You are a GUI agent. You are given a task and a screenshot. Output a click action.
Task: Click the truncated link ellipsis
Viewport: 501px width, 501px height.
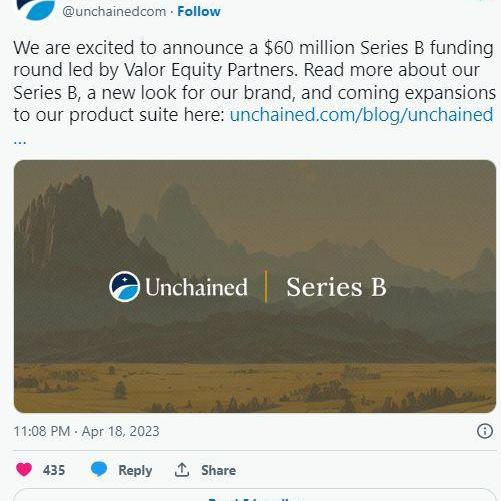tap(20, 141)
